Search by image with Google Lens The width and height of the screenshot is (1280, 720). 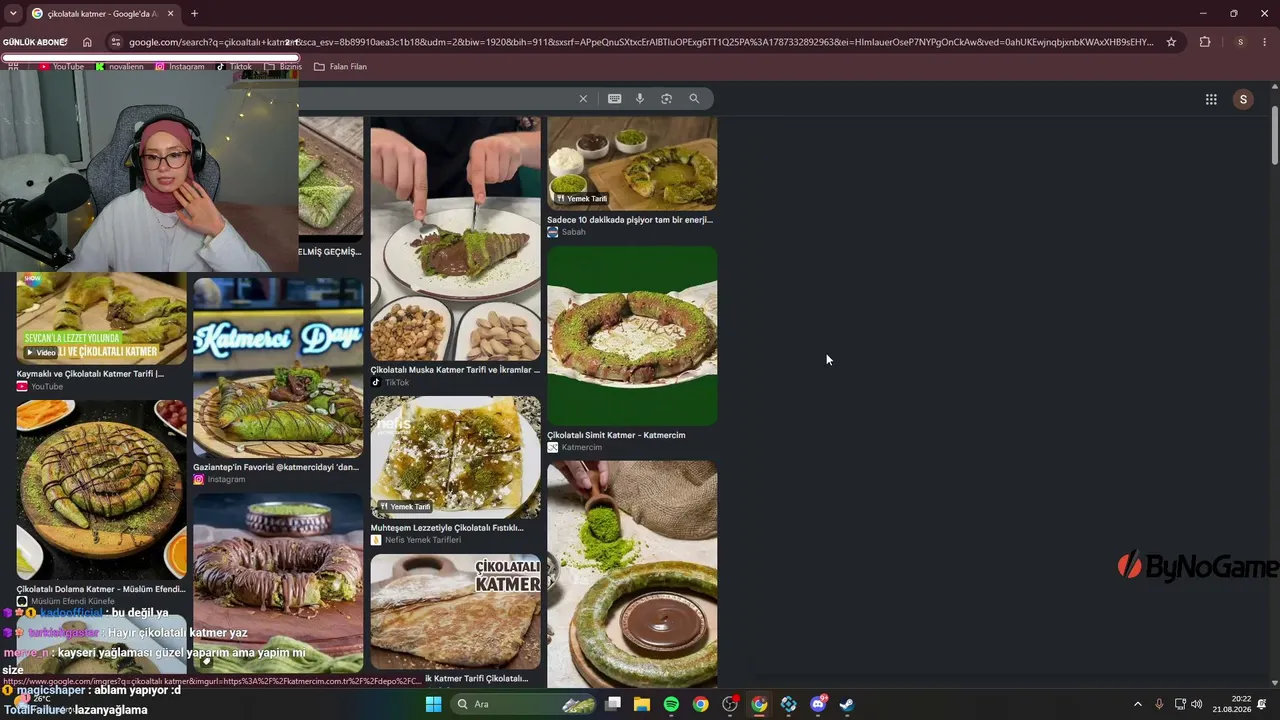point(667,99)
